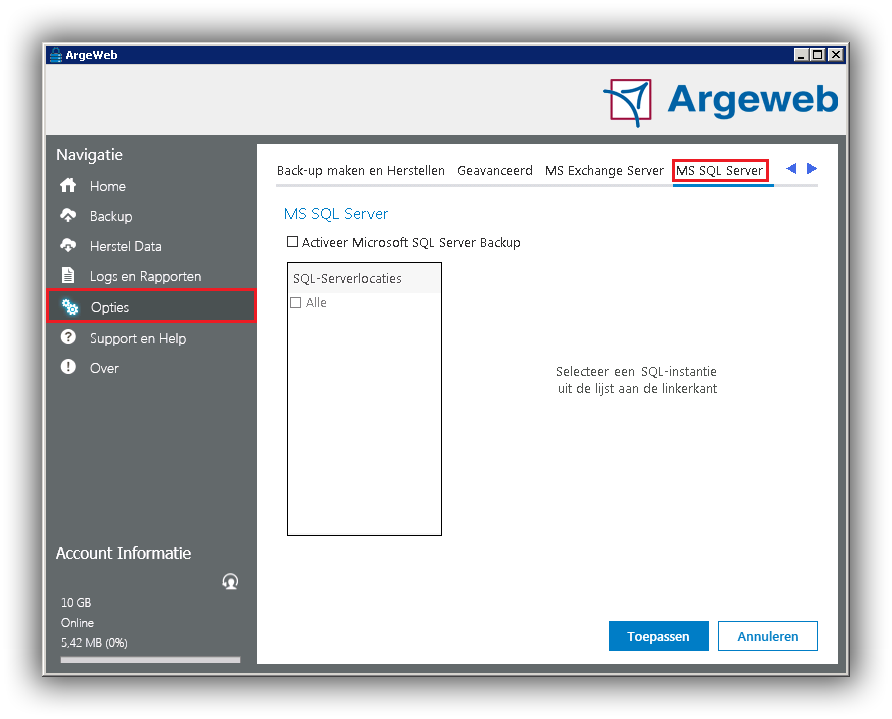Click the 10 GB account quota text
This screenshot has height=719, width=892.
pos(76,602)
